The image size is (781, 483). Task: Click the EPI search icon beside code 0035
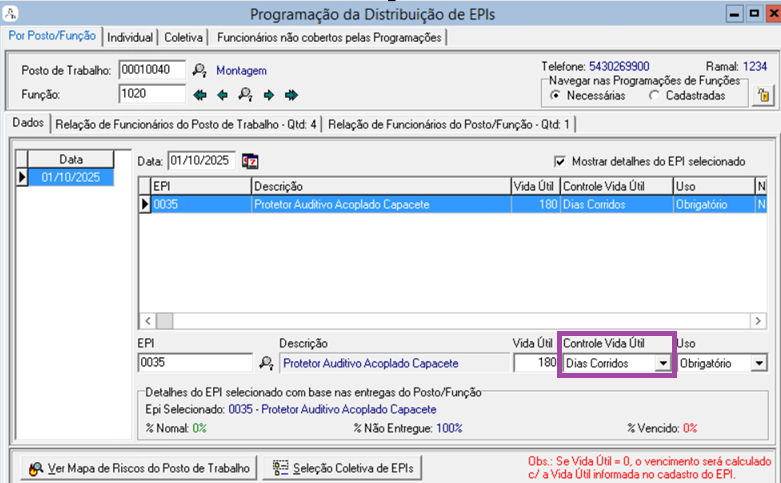click(266, 363)
